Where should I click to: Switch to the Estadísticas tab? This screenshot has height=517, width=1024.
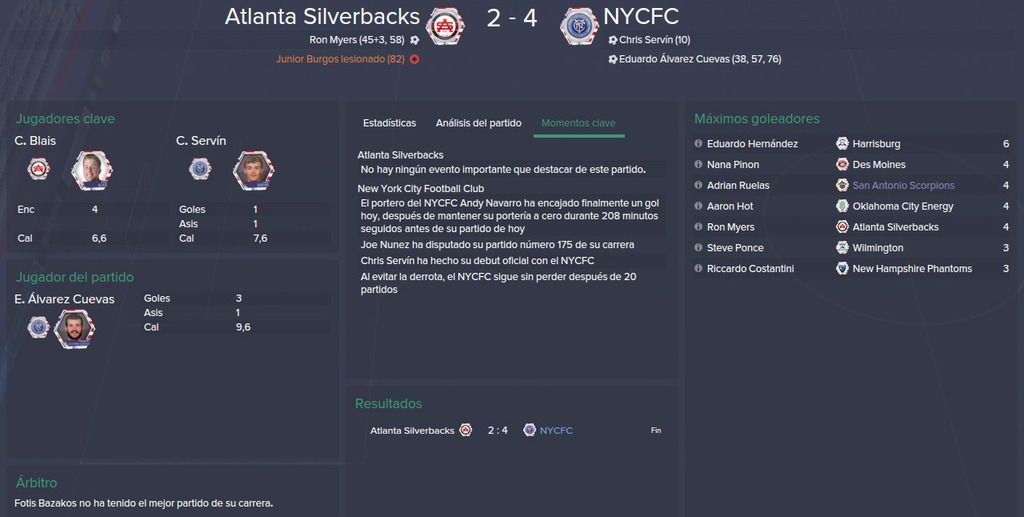tap(389, 123)
